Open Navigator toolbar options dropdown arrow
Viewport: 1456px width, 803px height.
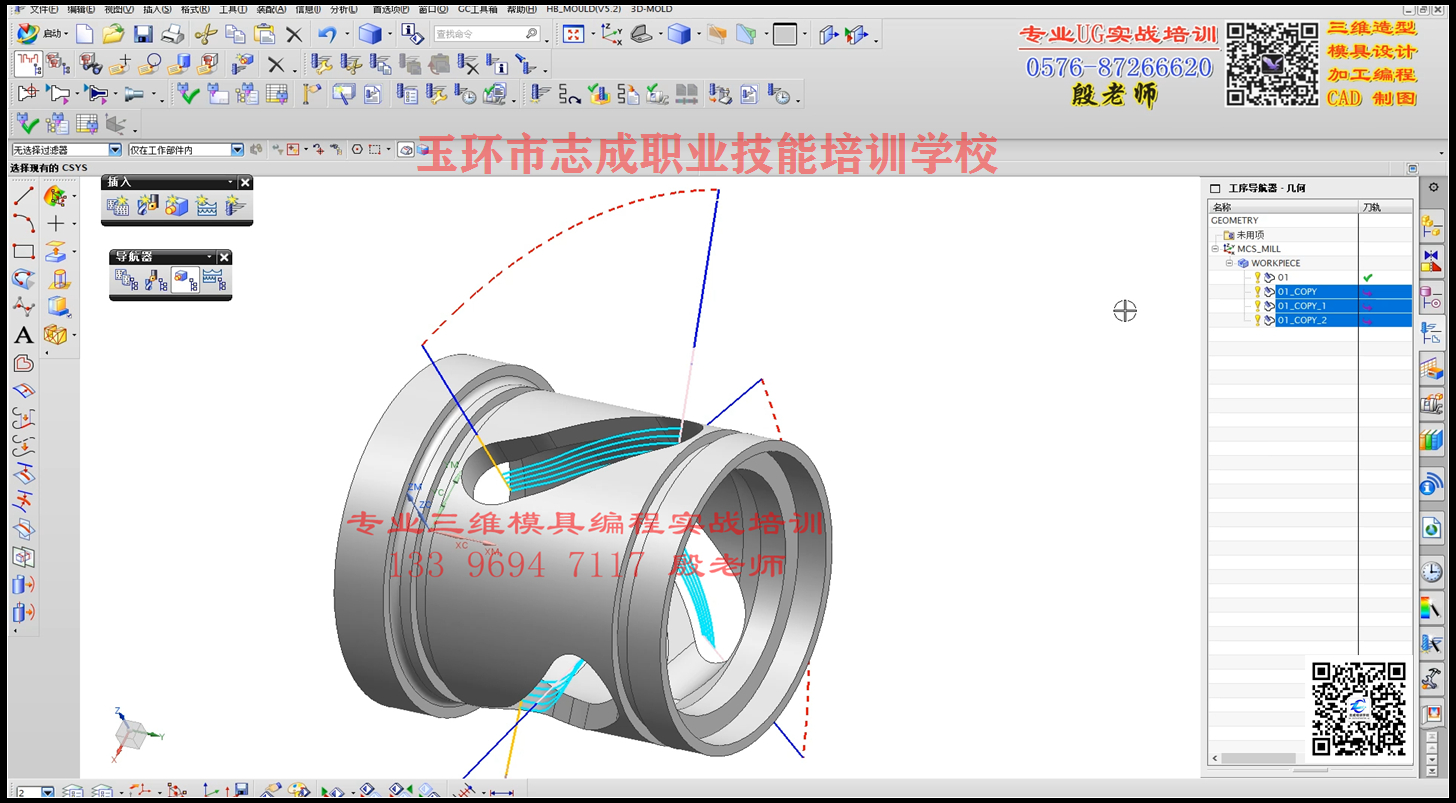(210, 257)
